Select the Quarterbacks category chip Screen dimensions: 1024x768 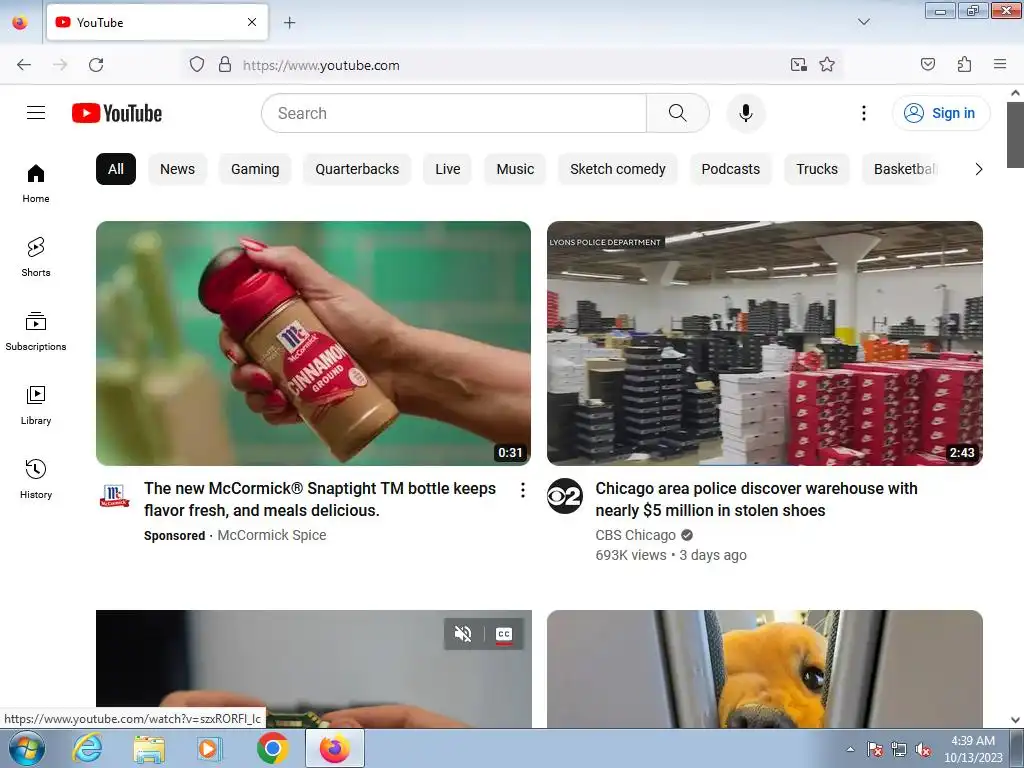pos(357,169)
